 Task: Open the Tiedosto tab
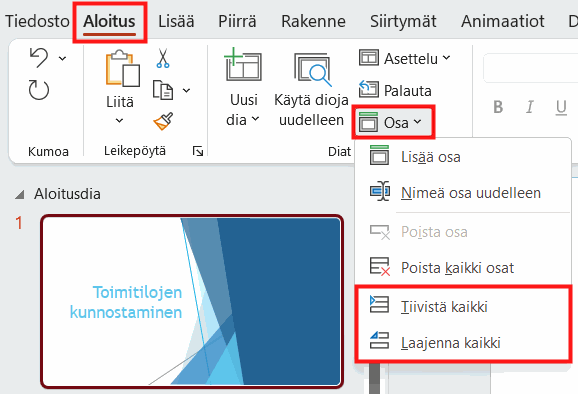37,21
